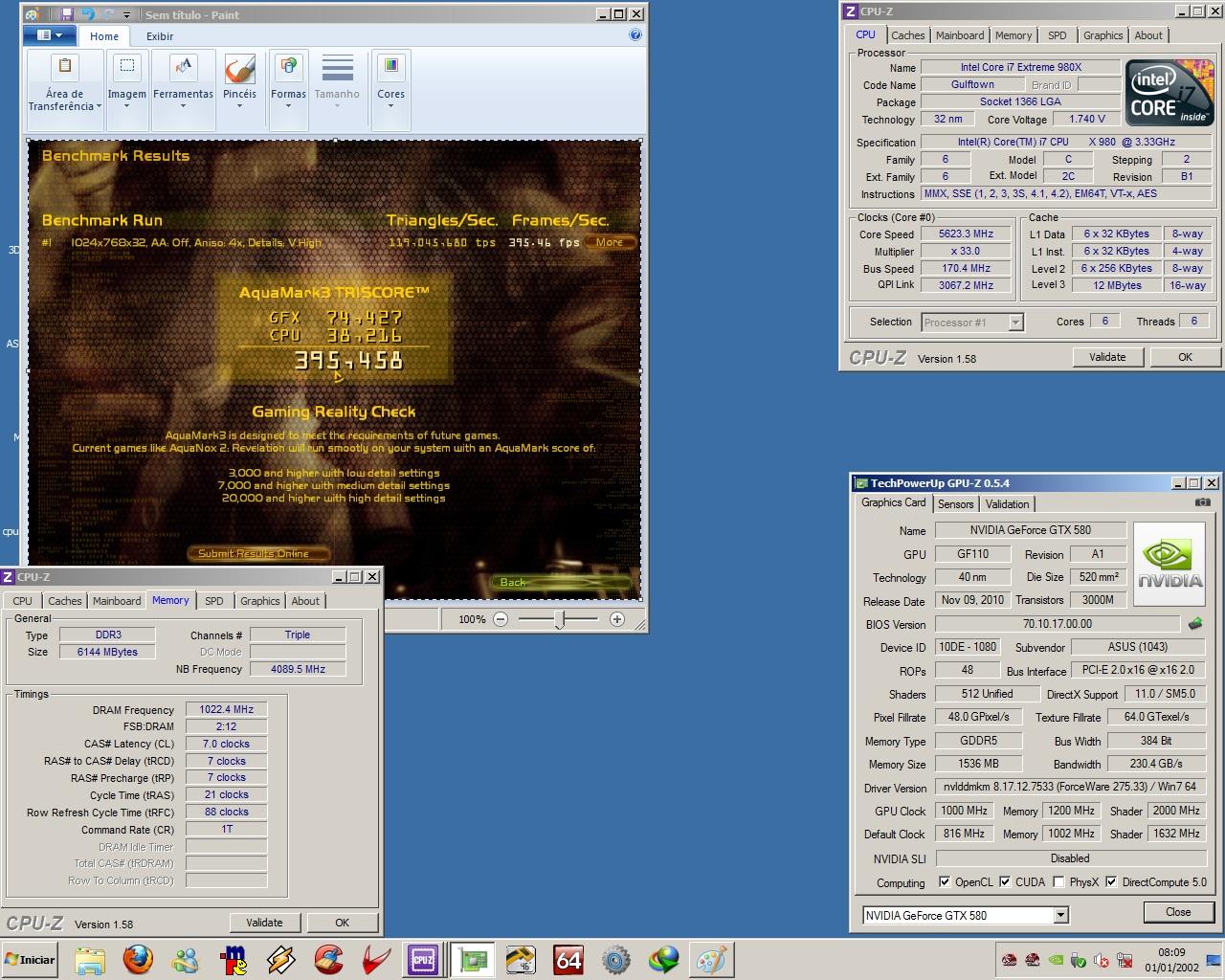This screenshot has height=980, width=1225.
Task: Switch to the Sensors tab in GPU-Z
Action: (x=955, y=504)
